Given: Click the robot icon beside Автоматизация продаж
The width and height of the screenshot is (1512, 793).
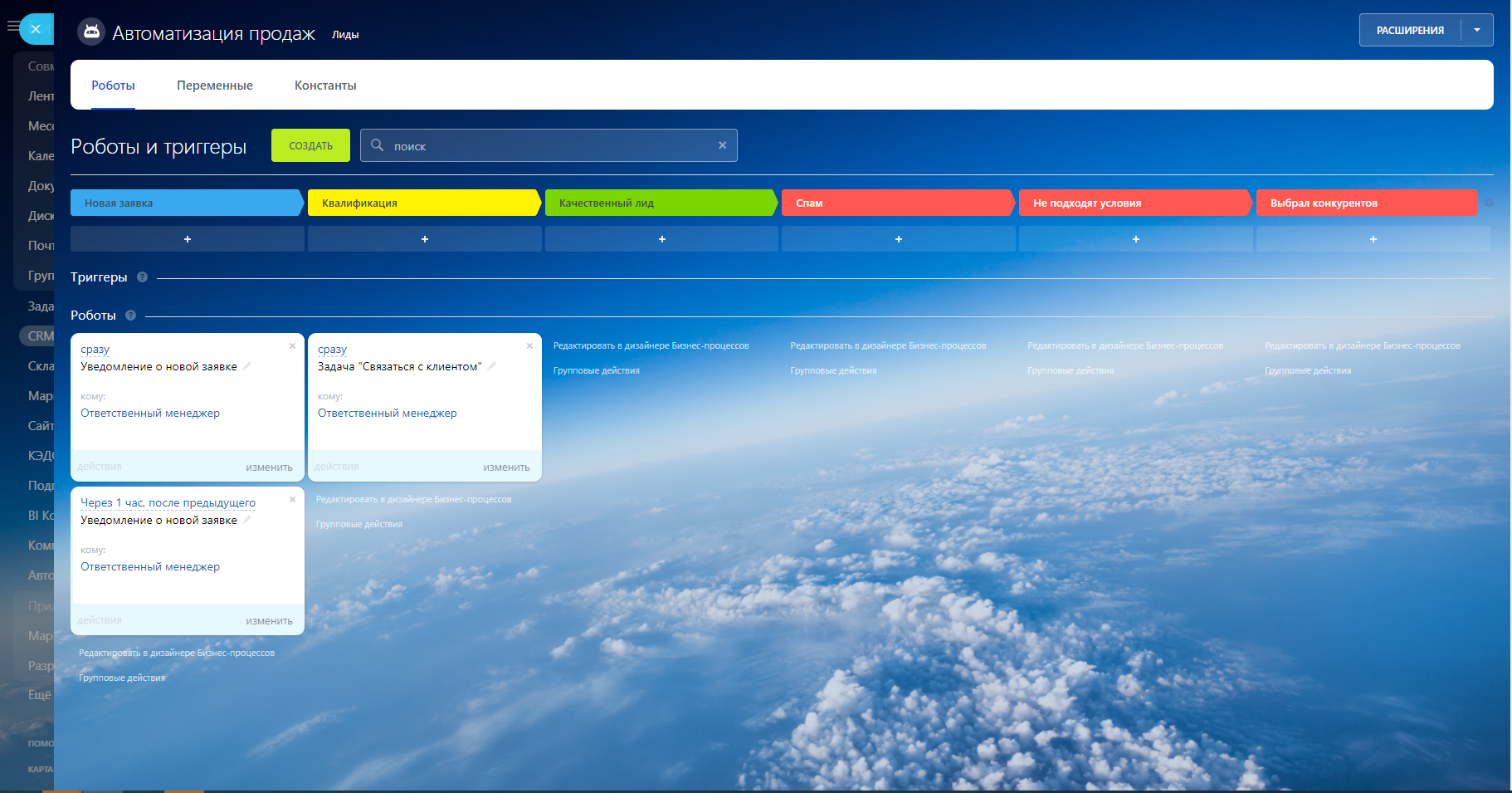Looking at the screenshot, I should pos(91,32).
